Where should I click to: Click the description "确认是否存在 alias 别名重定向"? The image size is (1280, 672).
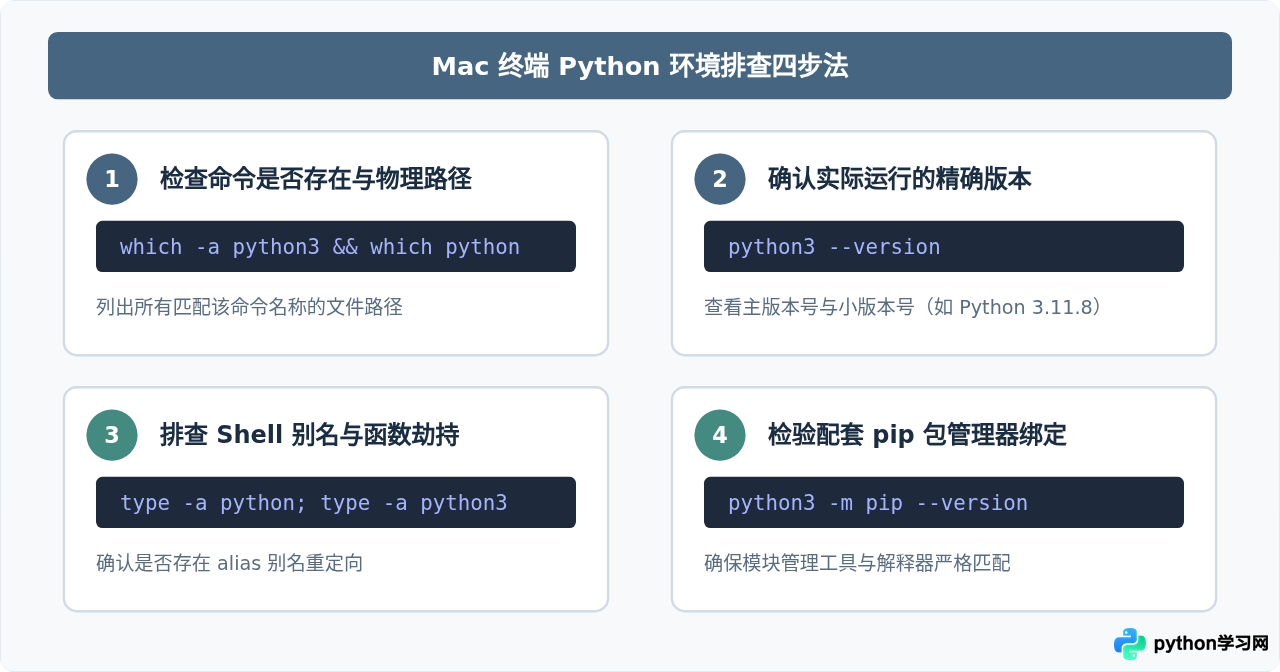click(229, 563)
